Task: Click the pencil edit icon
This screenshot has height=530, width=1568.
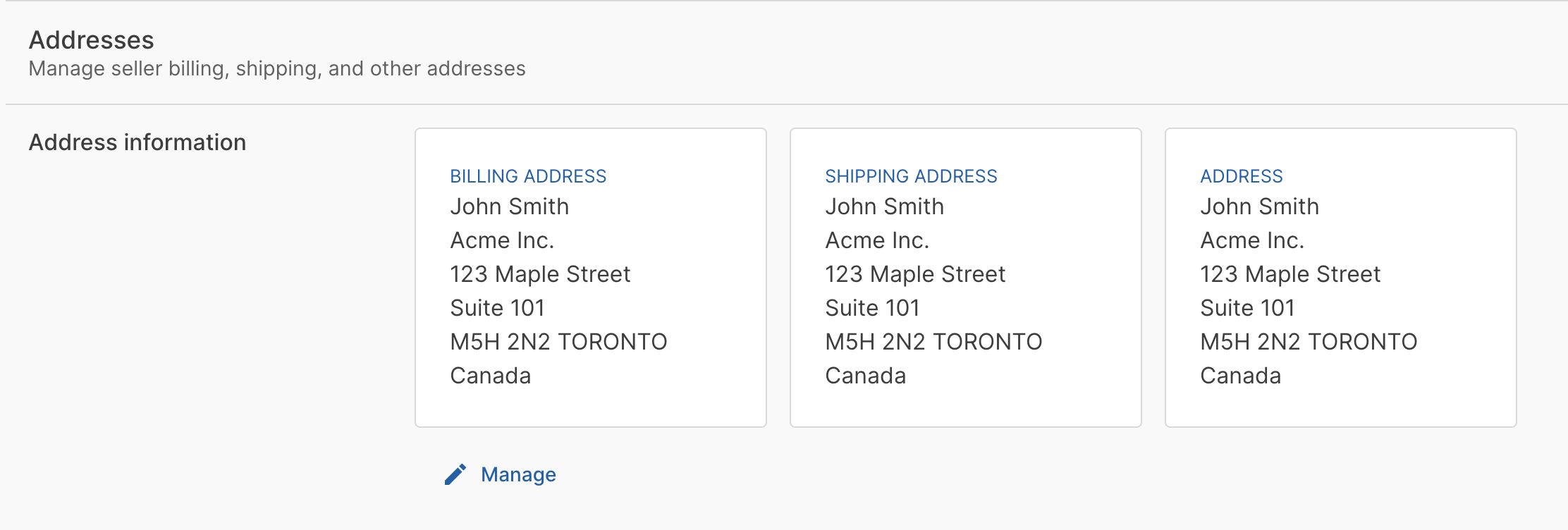Action: 455,474
